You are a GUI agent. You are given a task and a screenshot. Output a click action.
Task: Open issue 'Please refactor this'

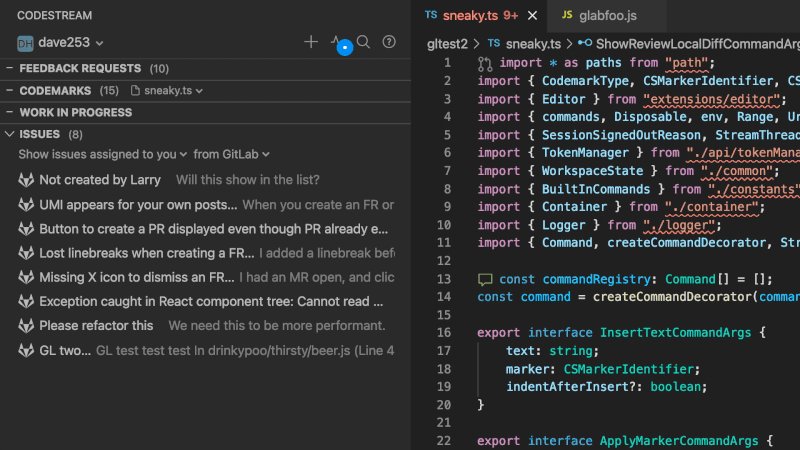tap(206, 326)
